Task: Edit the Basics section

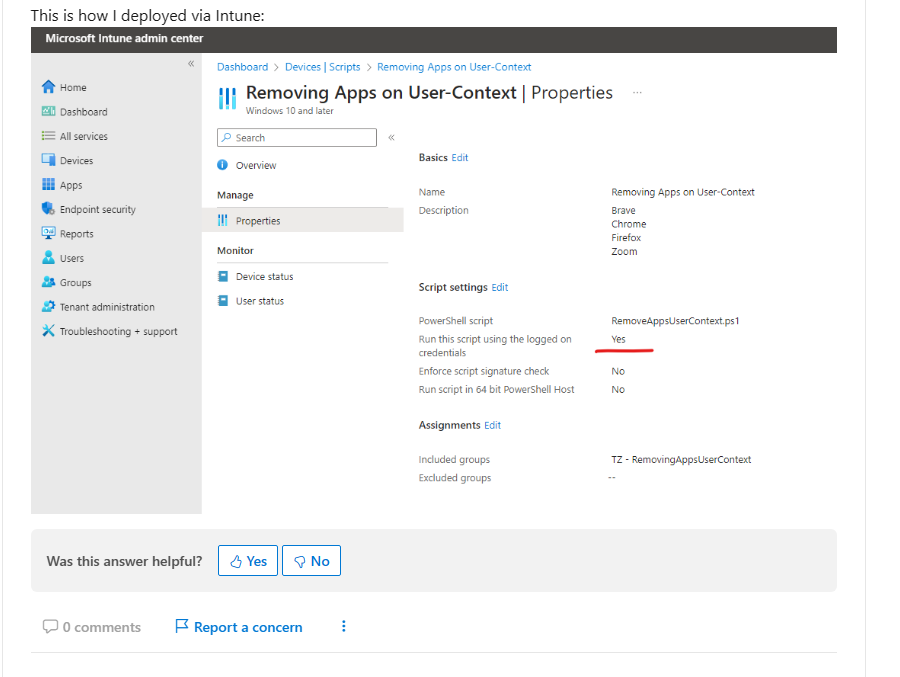Action: click(460, 157)
